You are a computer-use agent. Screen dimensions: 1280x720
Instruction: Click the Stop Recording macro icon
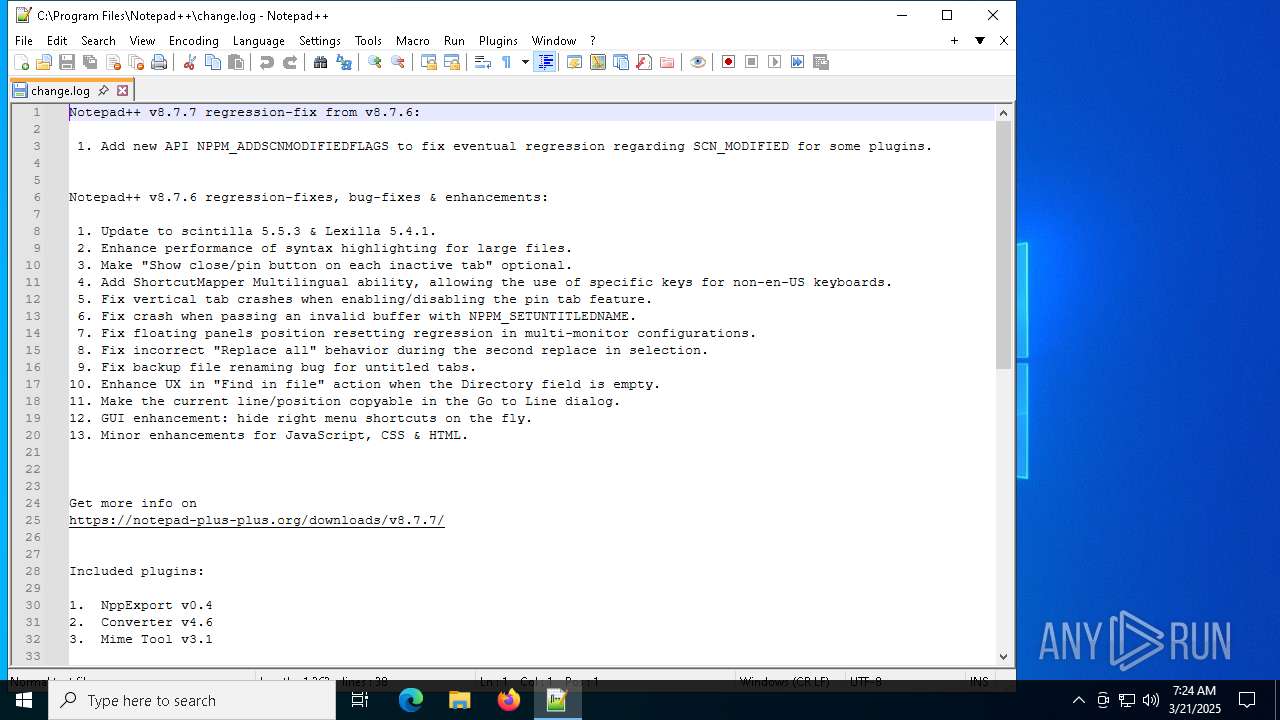[x=751, y=62]
